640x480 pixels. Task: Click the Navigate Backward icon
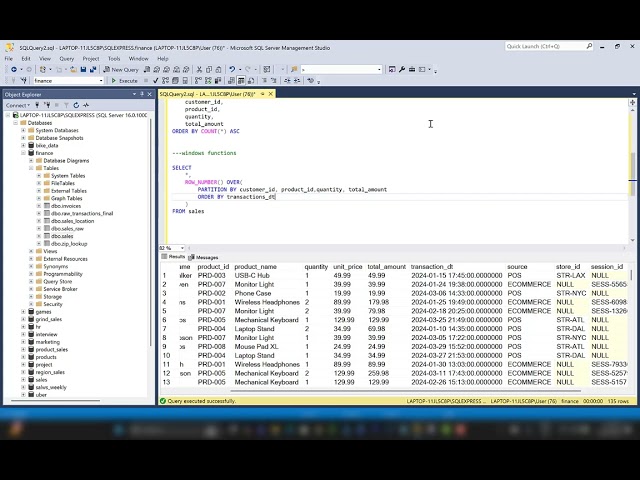14,69
